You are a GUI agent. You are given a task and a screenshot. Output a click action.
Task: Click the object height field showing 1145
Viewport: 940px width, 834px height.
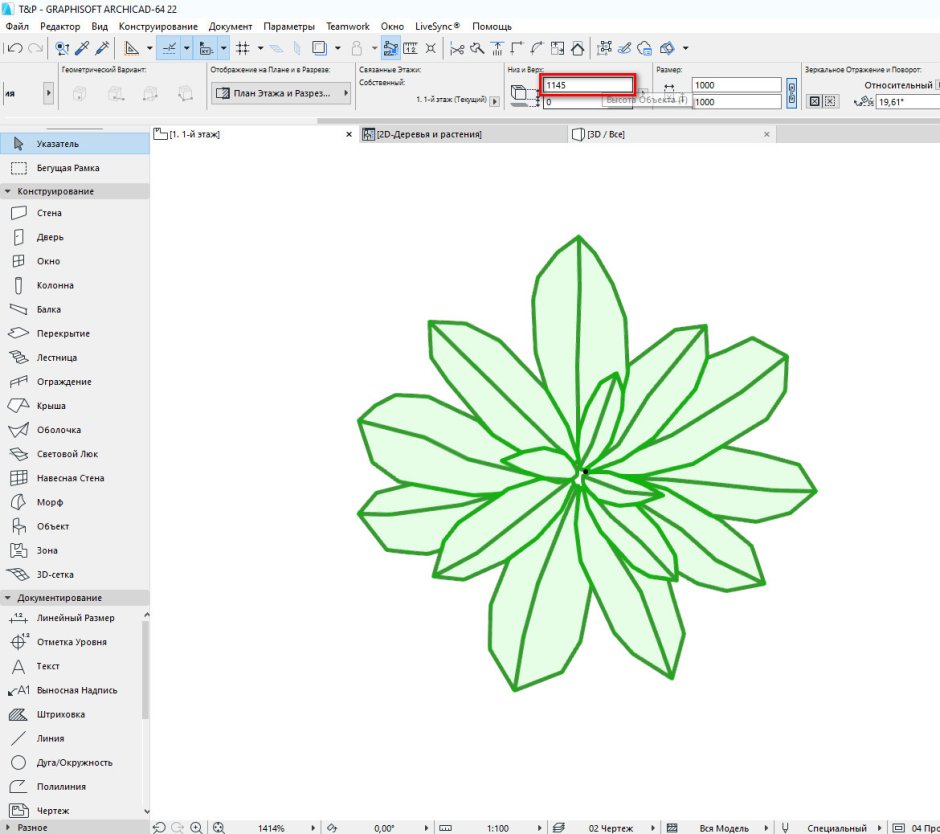(x=586, y=85)
